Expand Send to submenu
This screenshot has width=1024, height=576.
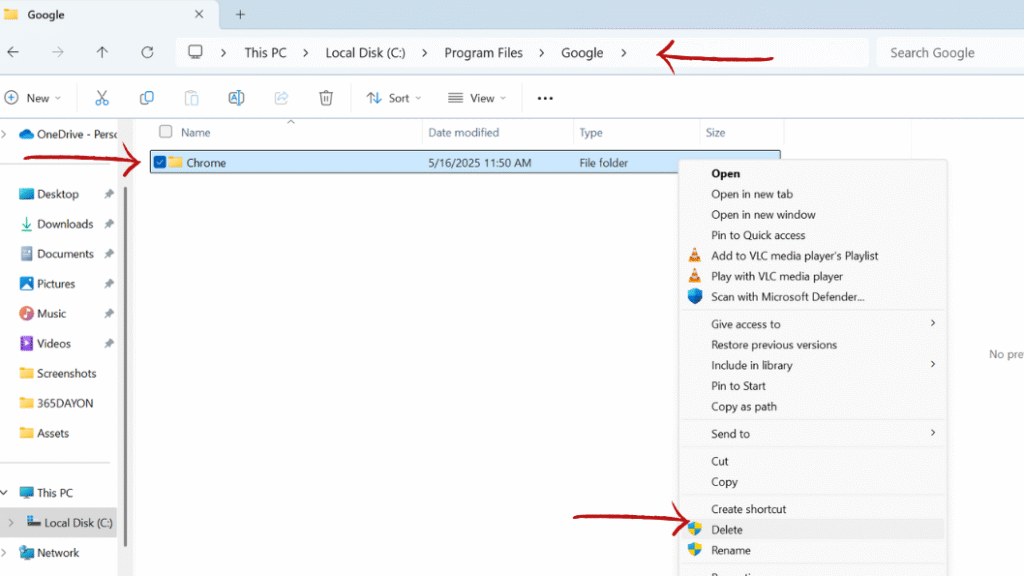(933, 433)
